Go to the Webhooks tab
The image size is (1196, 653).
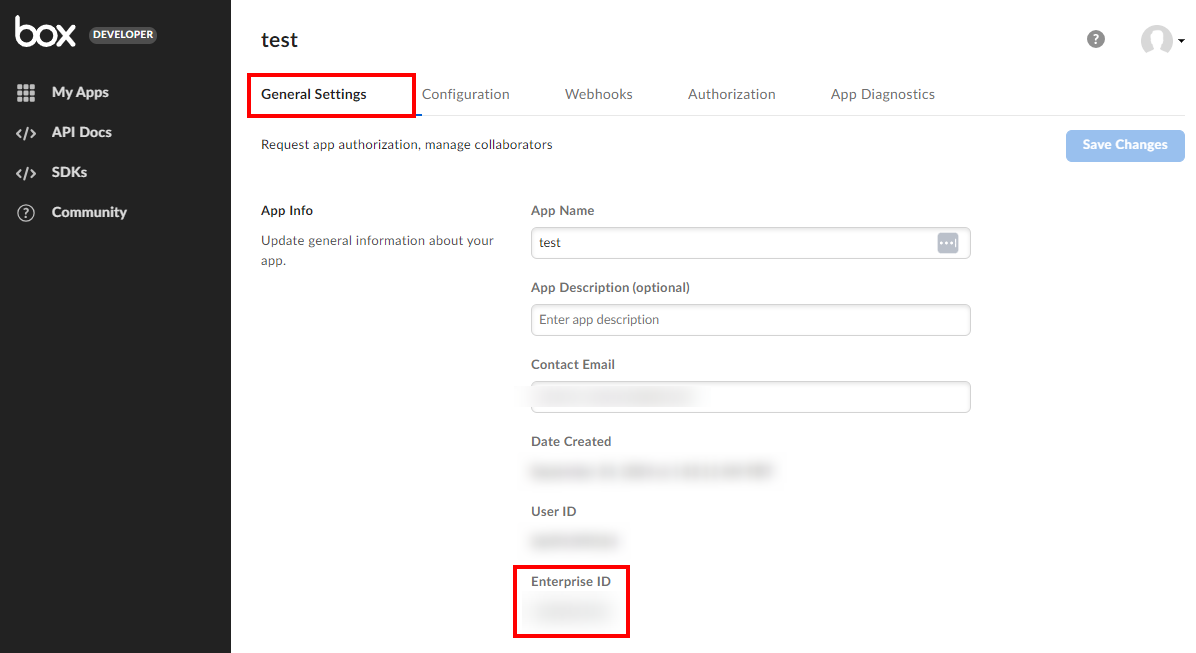[x=599, y=95]
